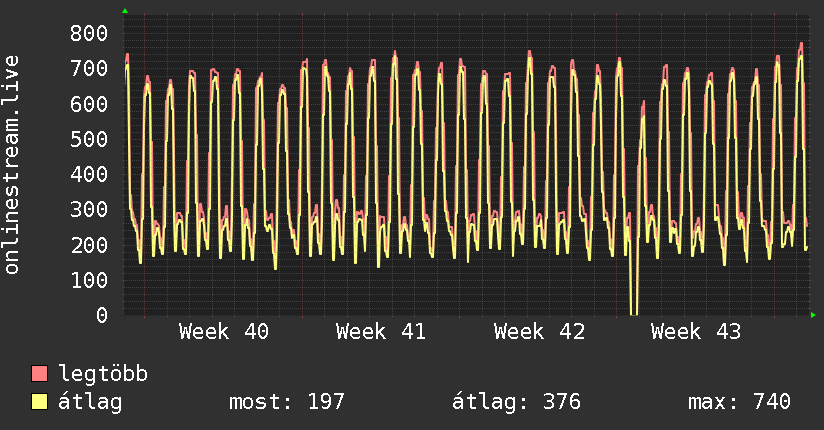Click the green arrow at the top of the y-axis
824x430 pixels.
(125, 11)
